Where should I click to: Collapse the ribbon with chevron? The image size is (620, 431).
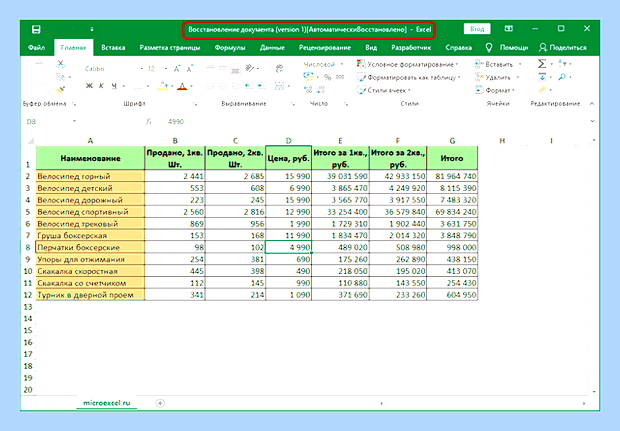coord(592,104)
